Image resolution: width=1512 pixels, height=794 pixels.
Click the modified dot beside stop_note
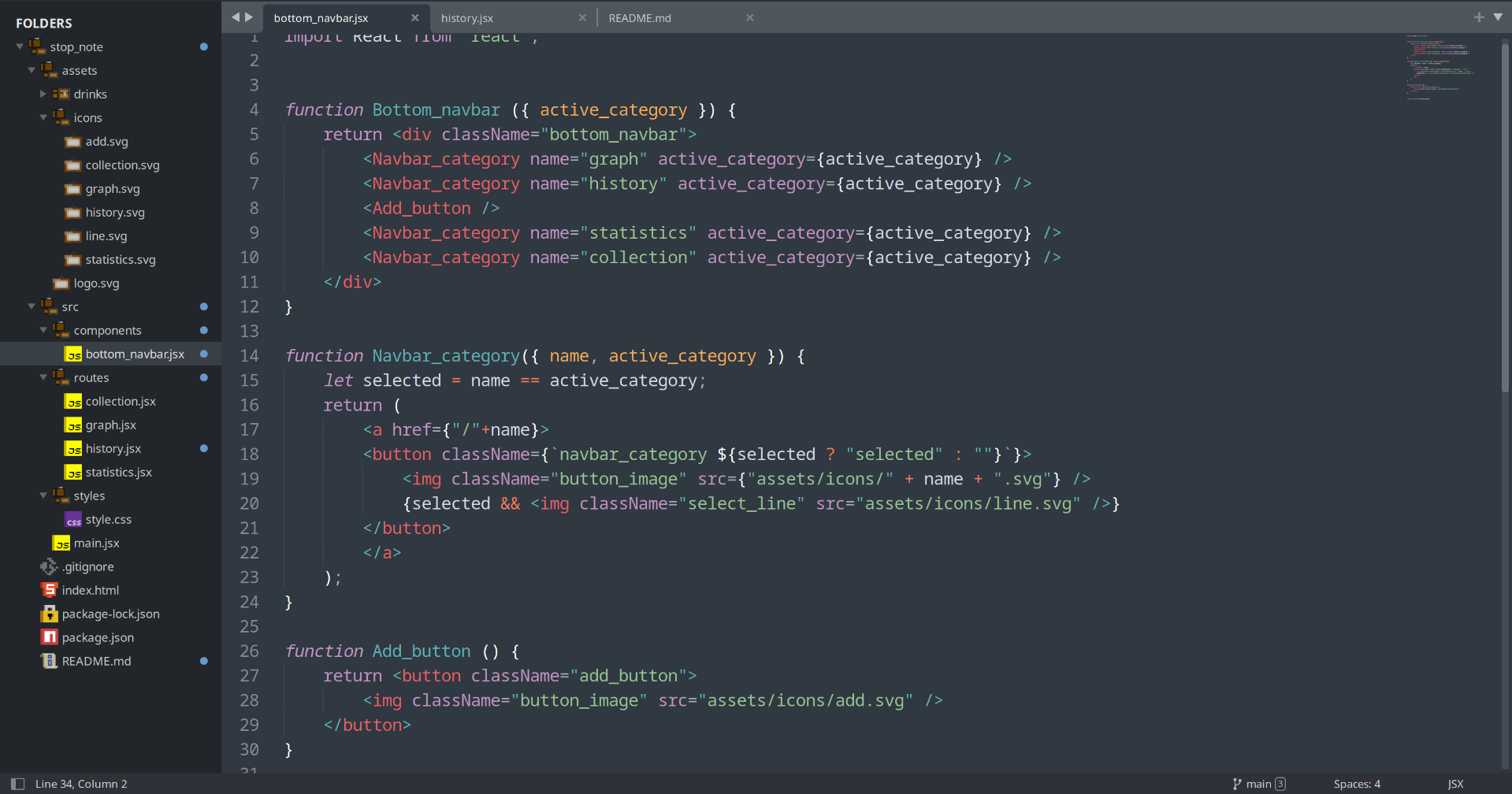pyautogui.click(x=204, y=46)
